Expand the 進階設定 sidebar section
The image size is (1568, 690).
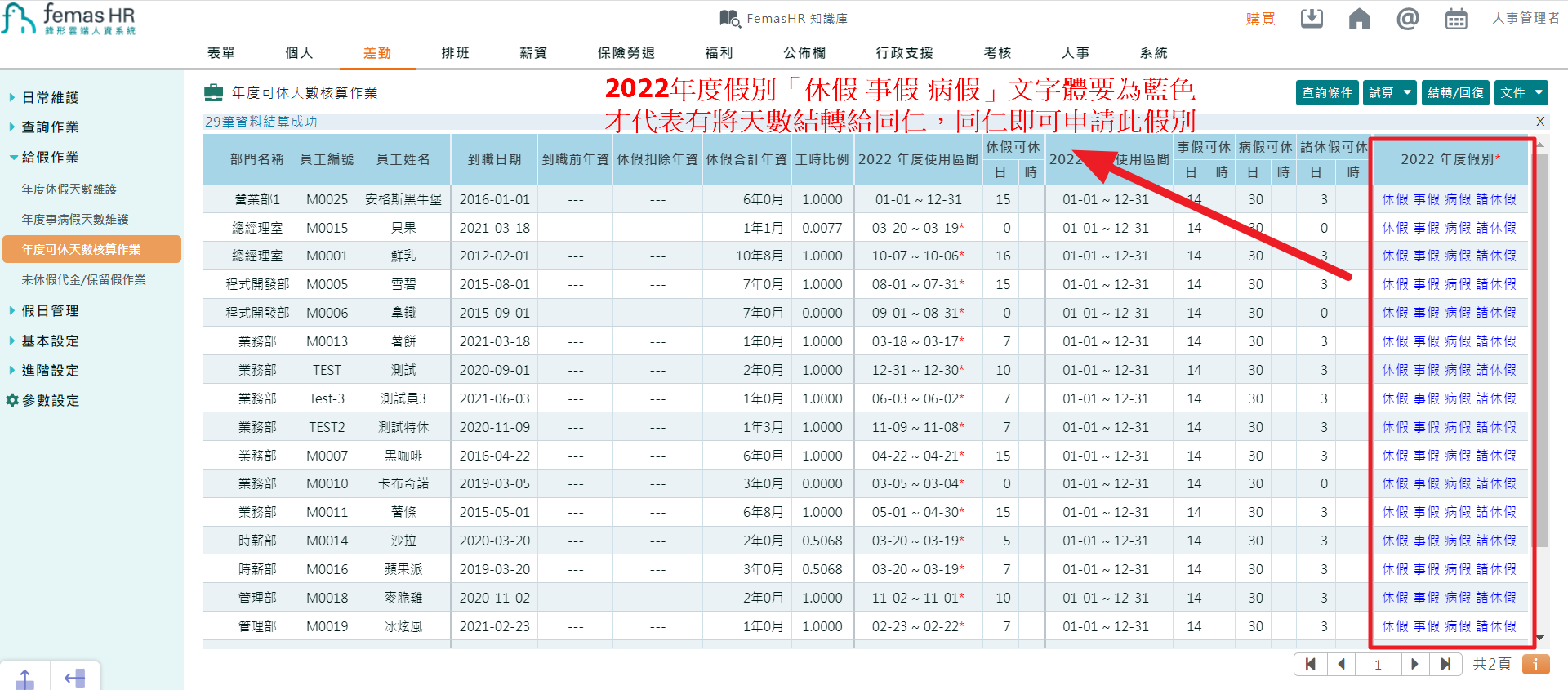[50, 370]
